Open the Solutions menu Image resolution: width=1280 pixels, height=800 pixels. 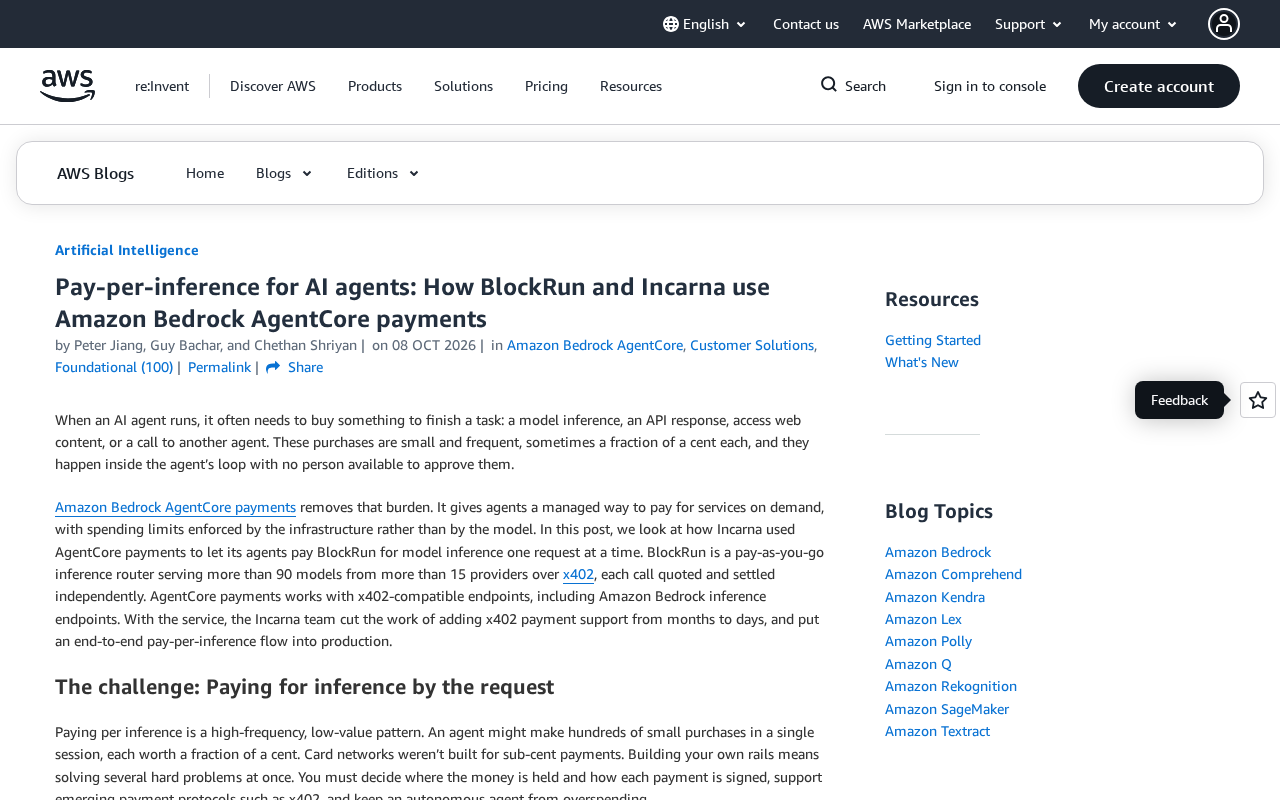pyautogui.click(x=463, y=86)
